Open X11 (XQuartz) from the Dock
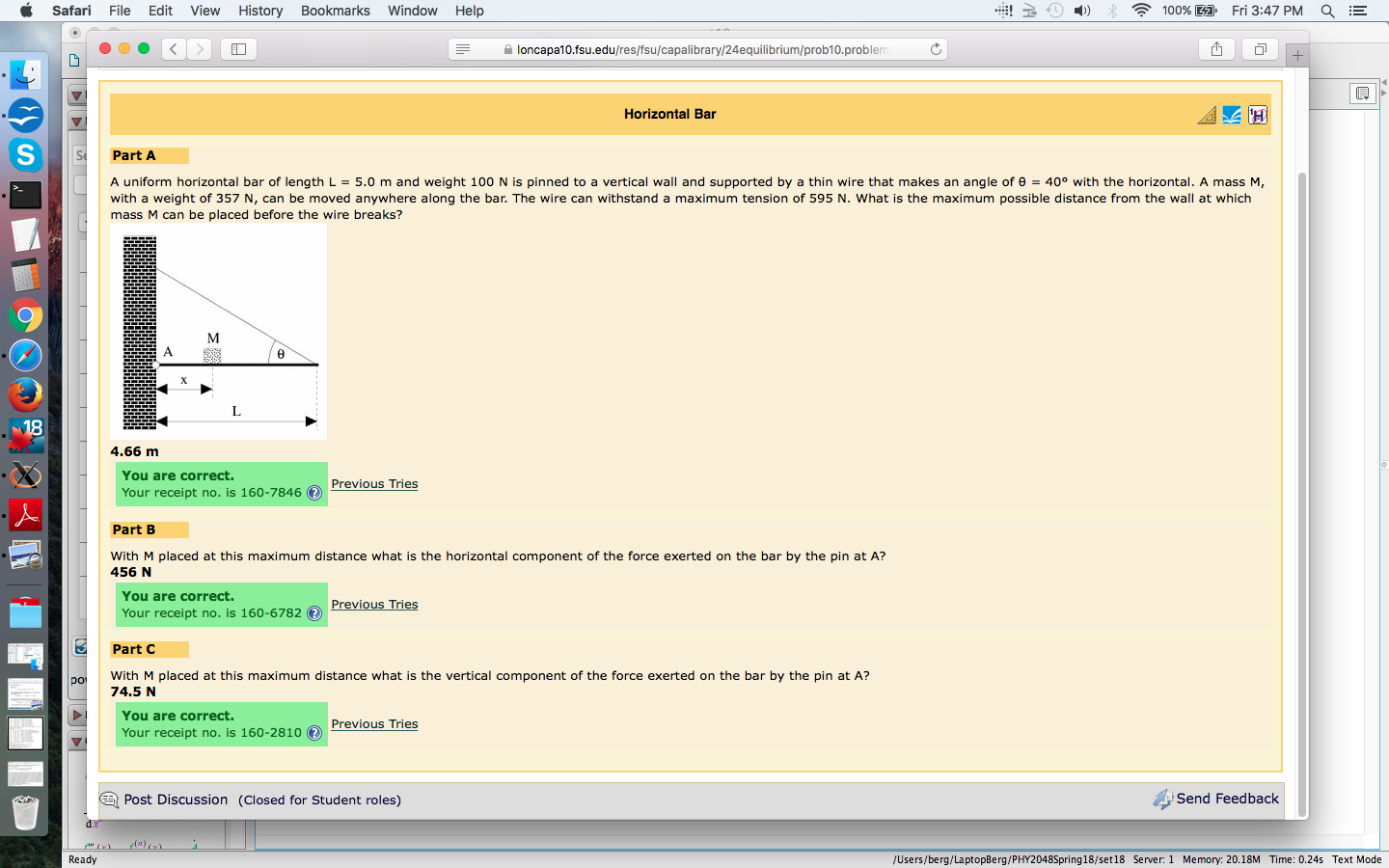Viewport: 1389px width, 868px height. pyautogui.click(x=26, y=475)
